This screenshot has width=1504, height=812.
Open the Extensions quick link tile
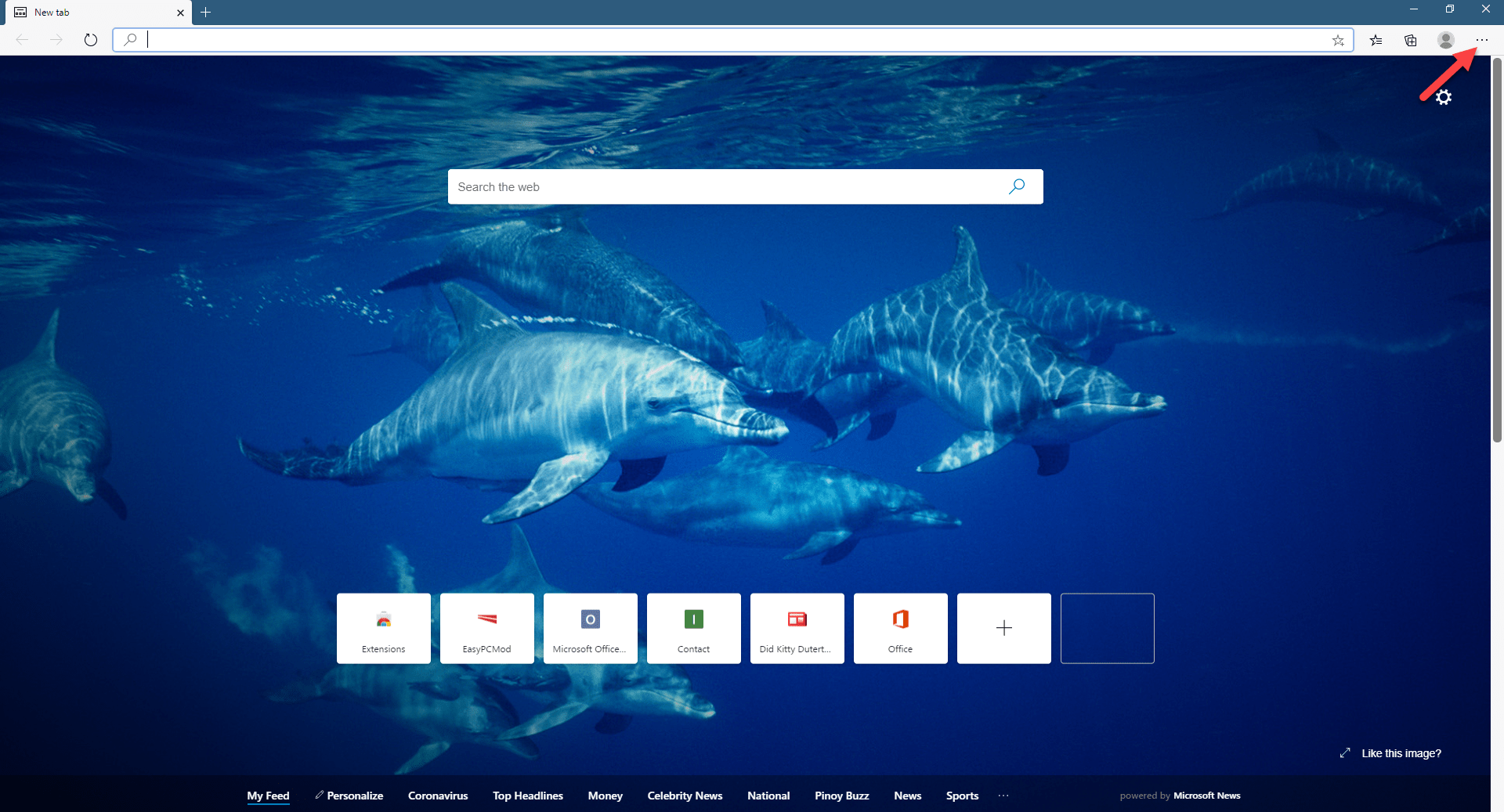[x=384, y=628]
